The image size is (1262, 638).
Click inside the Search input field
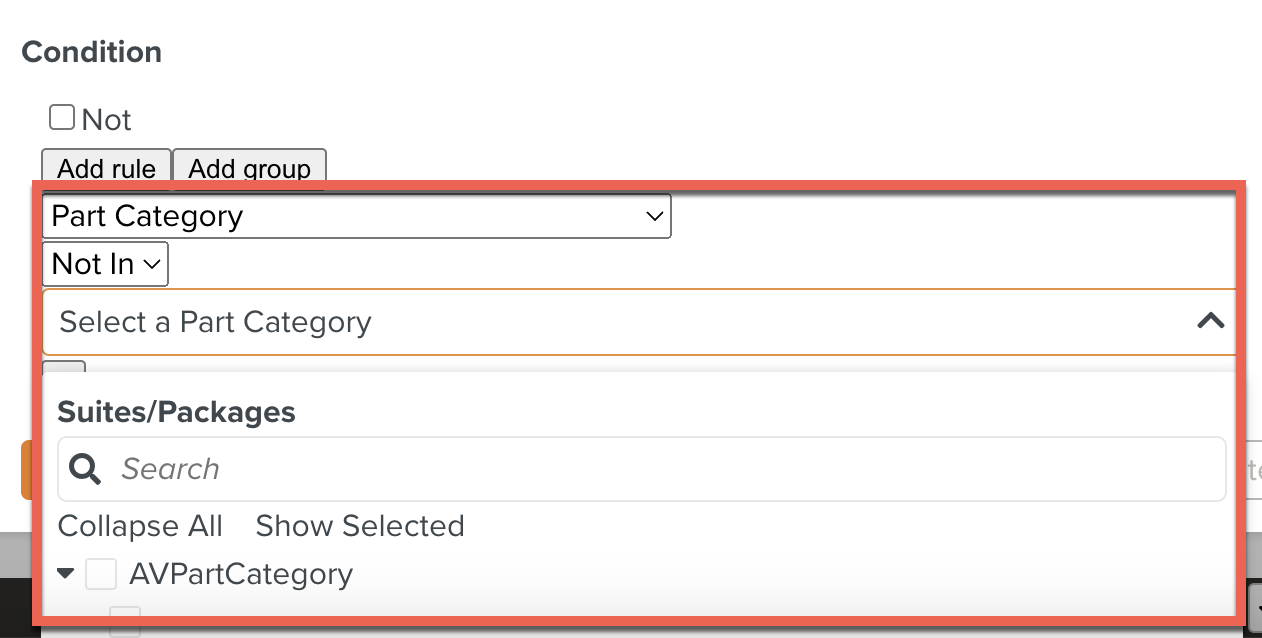click(400, 469)
